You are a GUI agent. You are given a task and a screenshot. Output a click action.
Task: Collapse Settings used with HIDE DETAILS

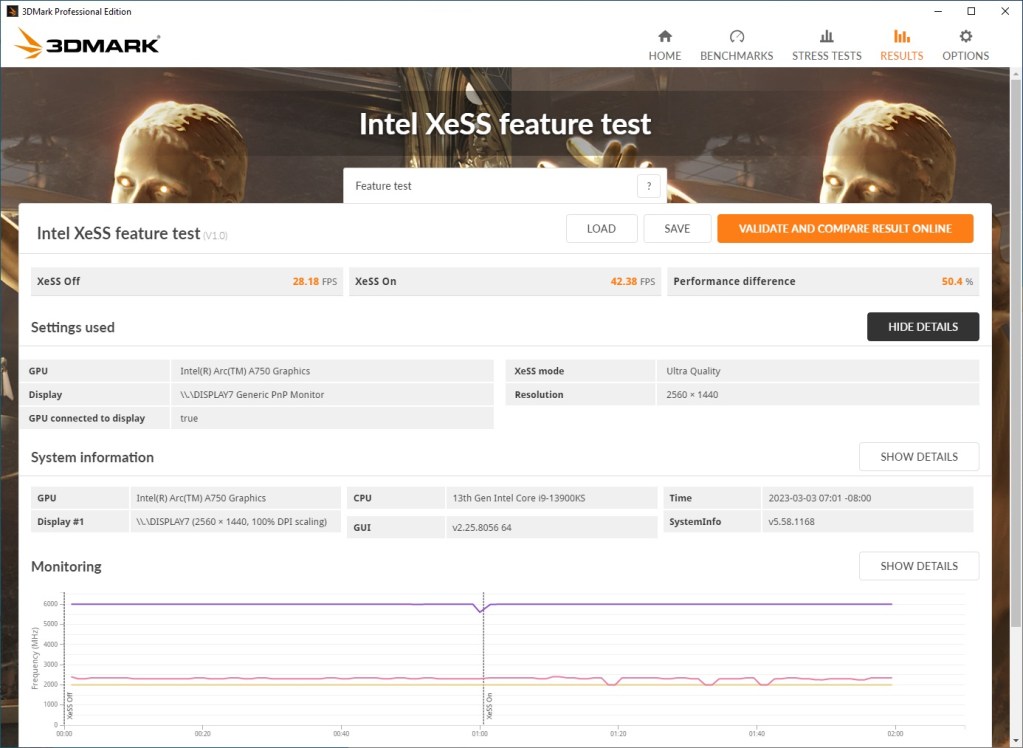[923, 326]
